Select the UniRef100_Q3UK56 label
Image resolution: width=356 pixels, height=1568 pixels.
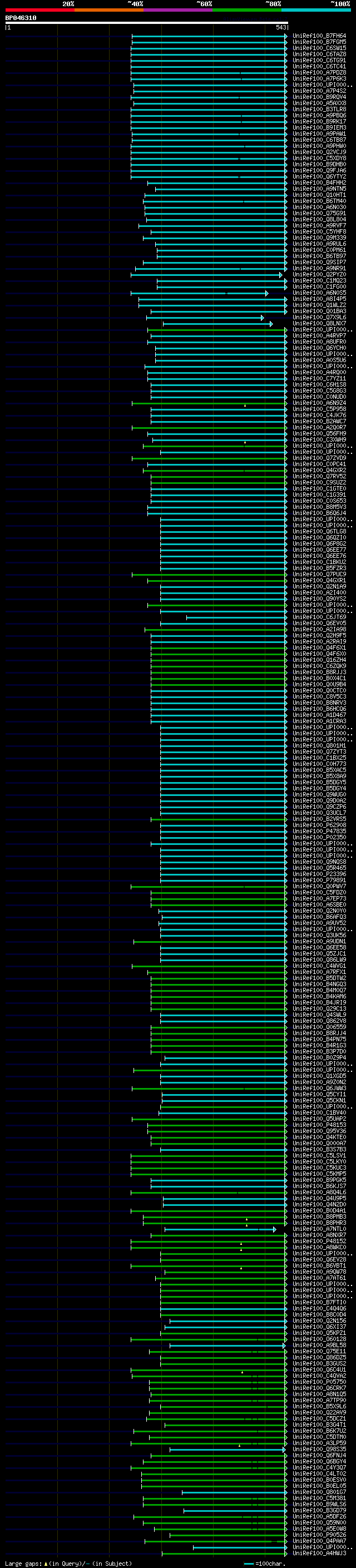point(319,936)
